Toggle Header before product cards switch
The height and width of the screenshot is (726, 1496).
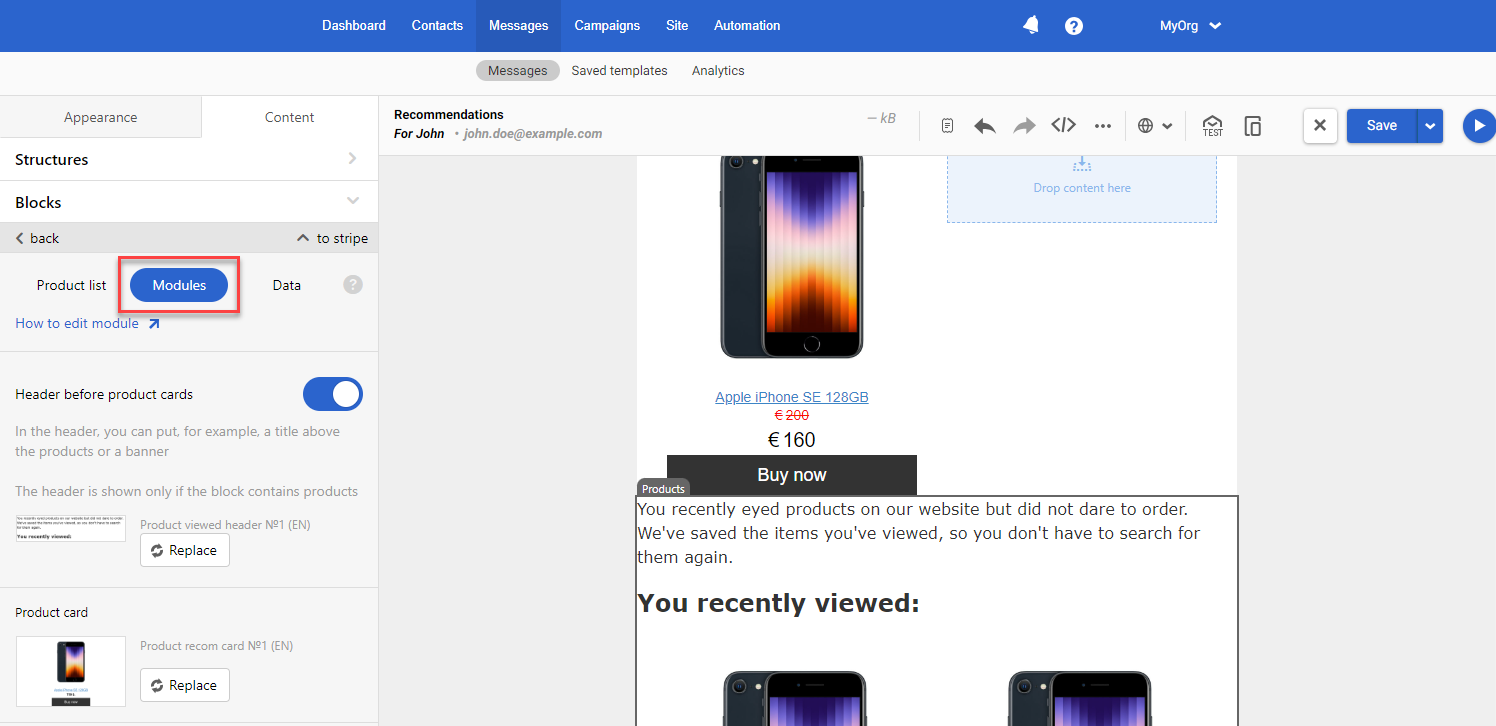point(333,394)
